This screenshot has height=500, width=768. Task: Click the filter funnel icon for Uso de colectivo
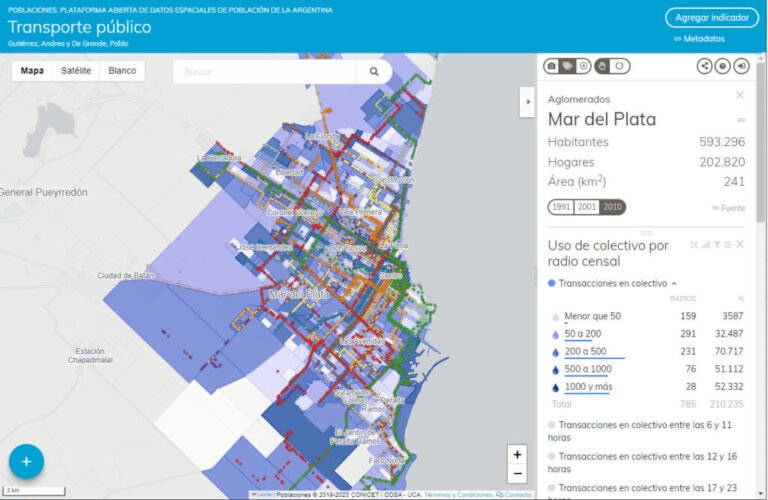(x=717, y=244)
